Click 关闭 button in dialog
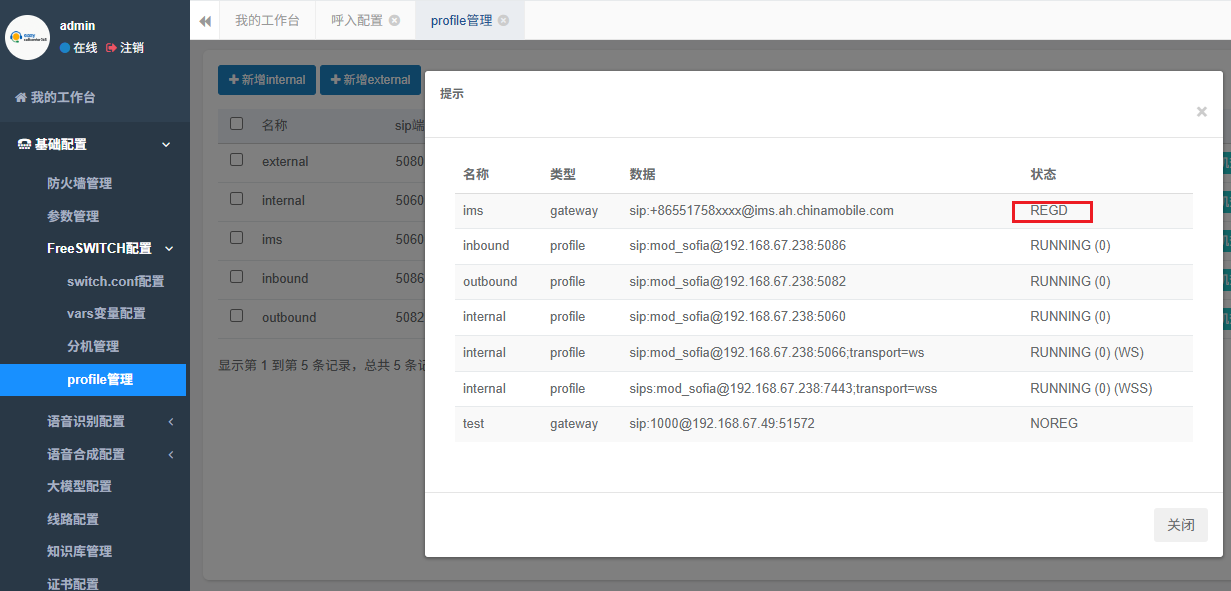Image resolution: width=1231 pixels, height=591 pixels. tap(1181, 525)
